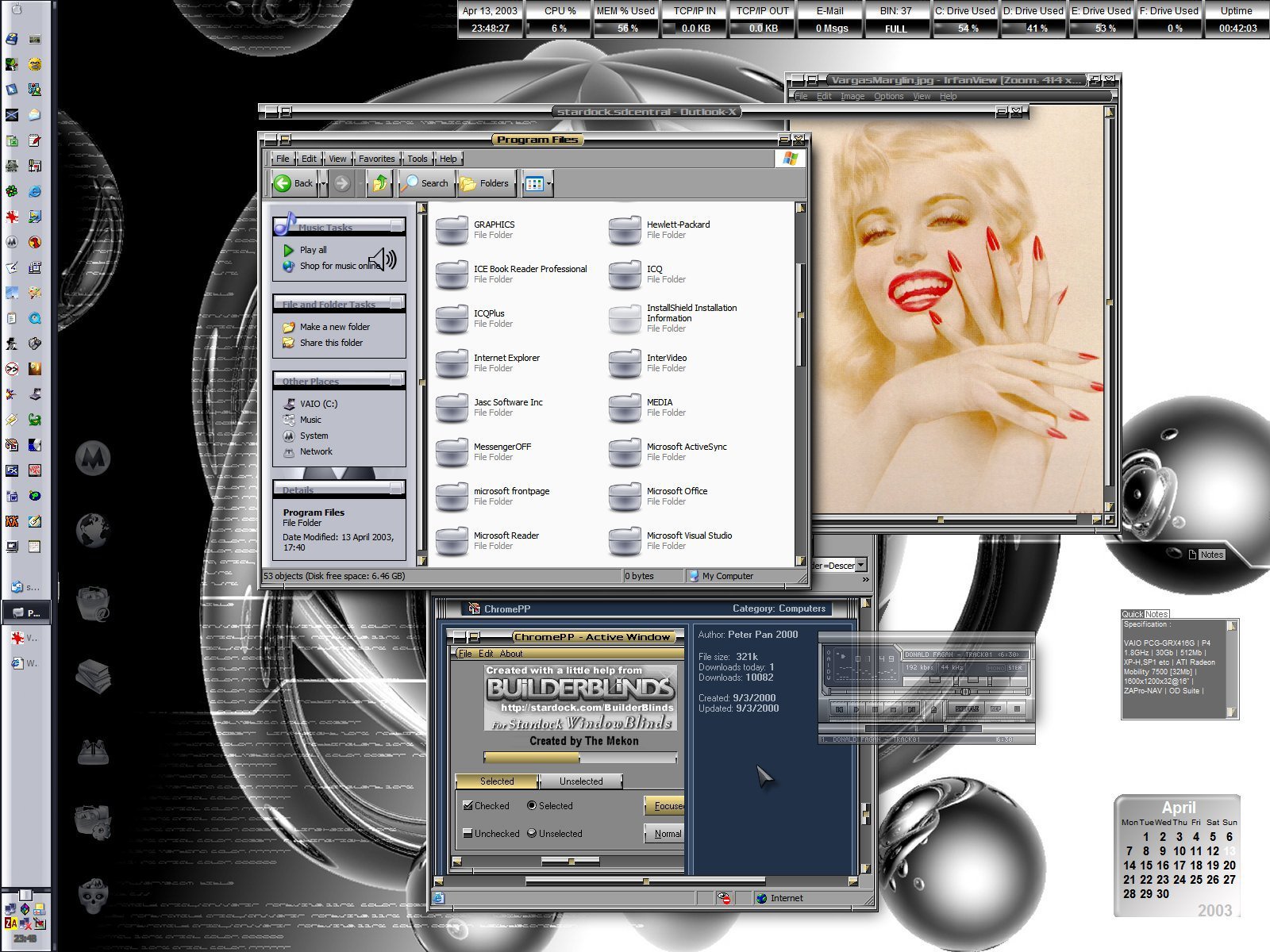Go up one folder level

pos(380,183)
